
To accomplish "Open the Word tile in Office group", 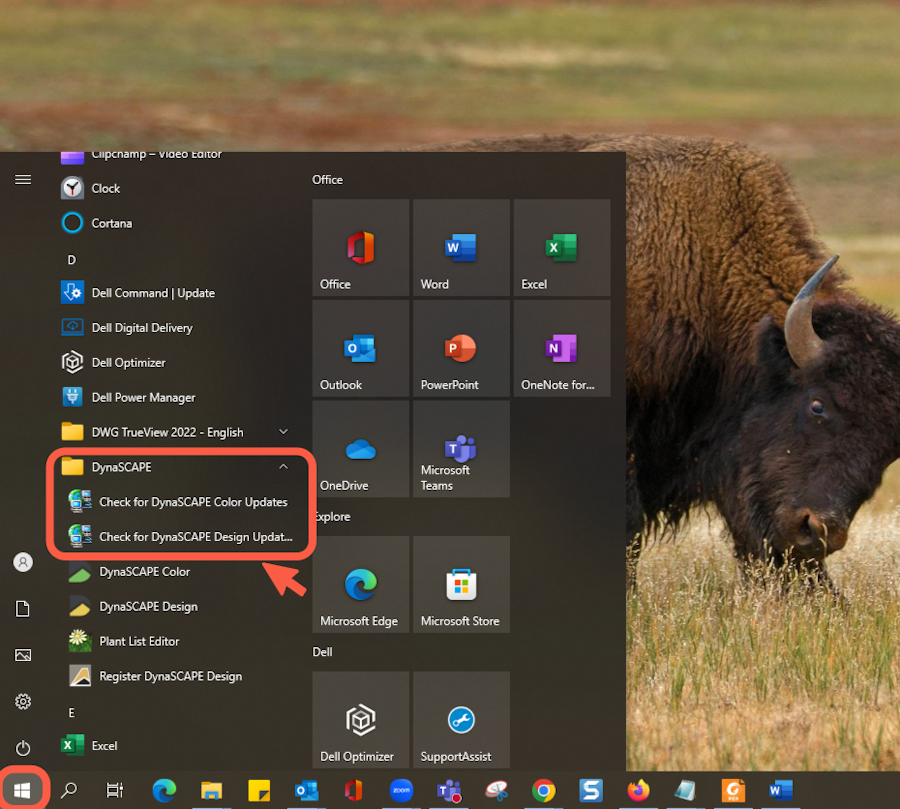I will (461, 247).
